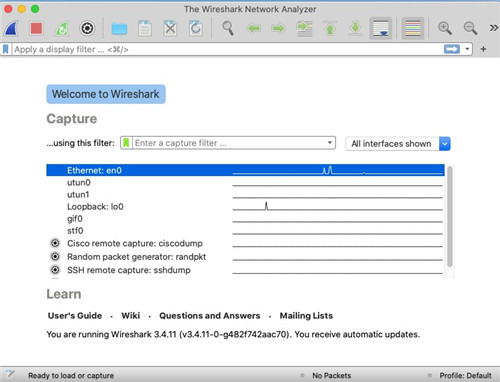Image resolution: width=500 pixels, height=382 pixels.
Task: Click the red stop capture icon
Action: [36, 29]
